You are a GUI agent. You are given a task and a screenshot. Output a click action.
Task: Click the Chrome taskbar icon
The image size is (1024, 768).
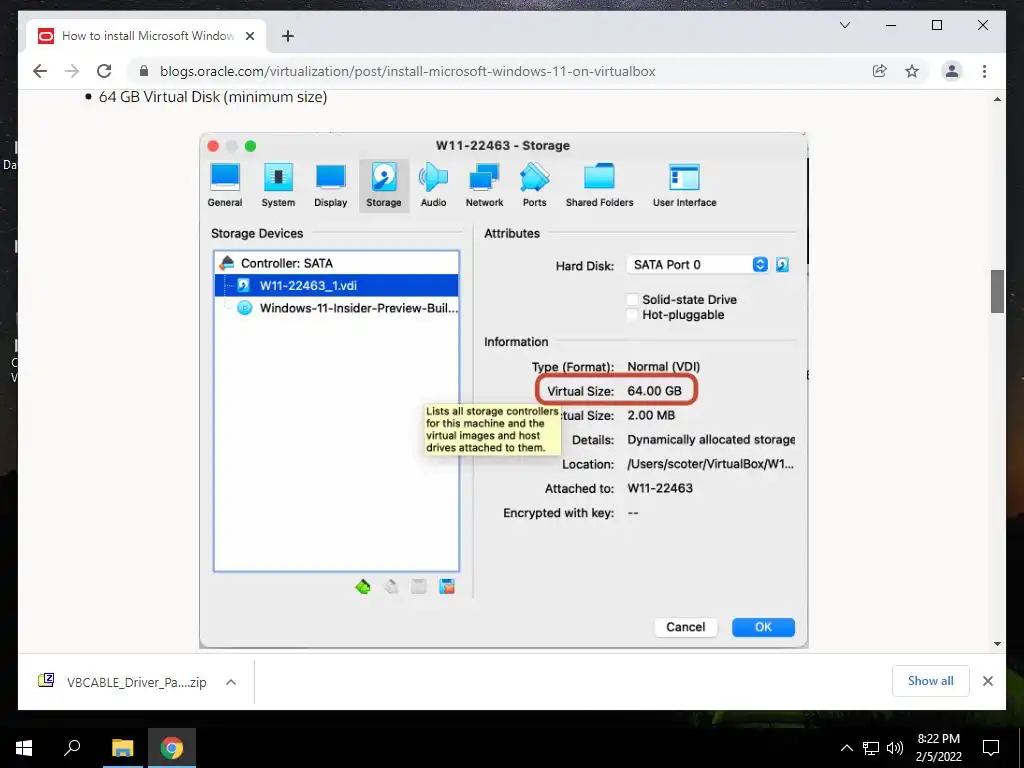(172, 748)
